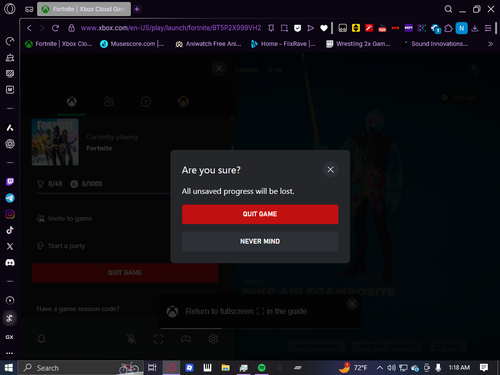Close the 'Are you sure?' dialog
Image resolution: width=500 pixels, height=375 pixels.
tap(330, 170)
